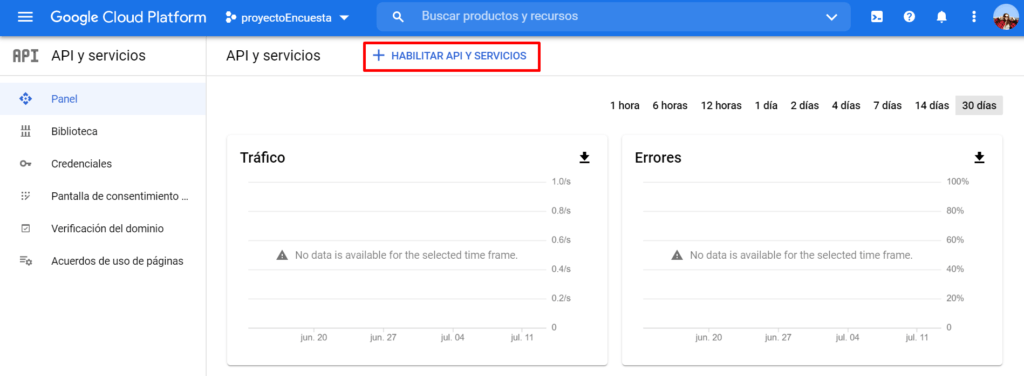
Task: Focus the Buscar productos y recursos field
Action: (614, 16)
